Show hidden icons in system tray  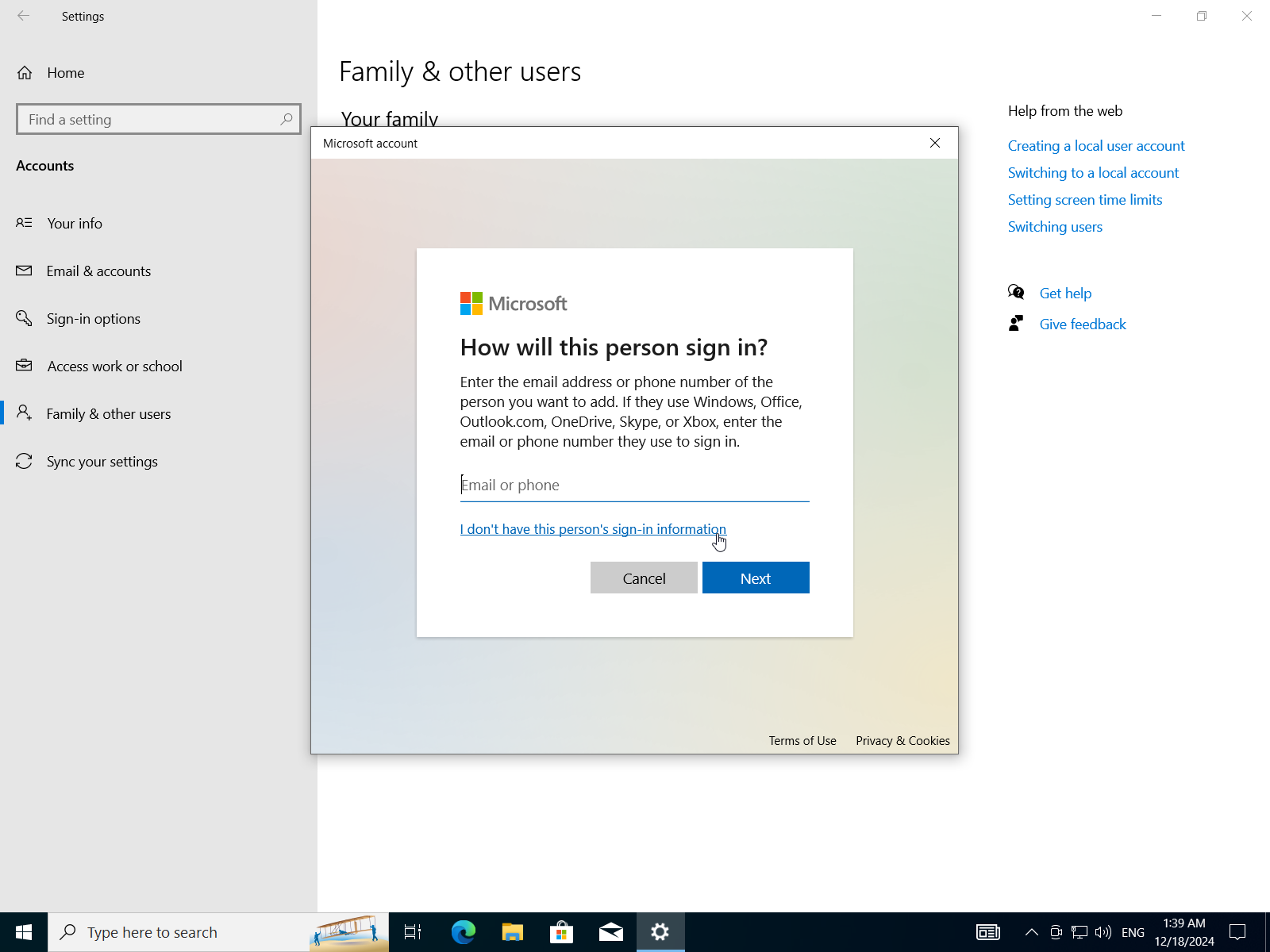coord(1031,932)
